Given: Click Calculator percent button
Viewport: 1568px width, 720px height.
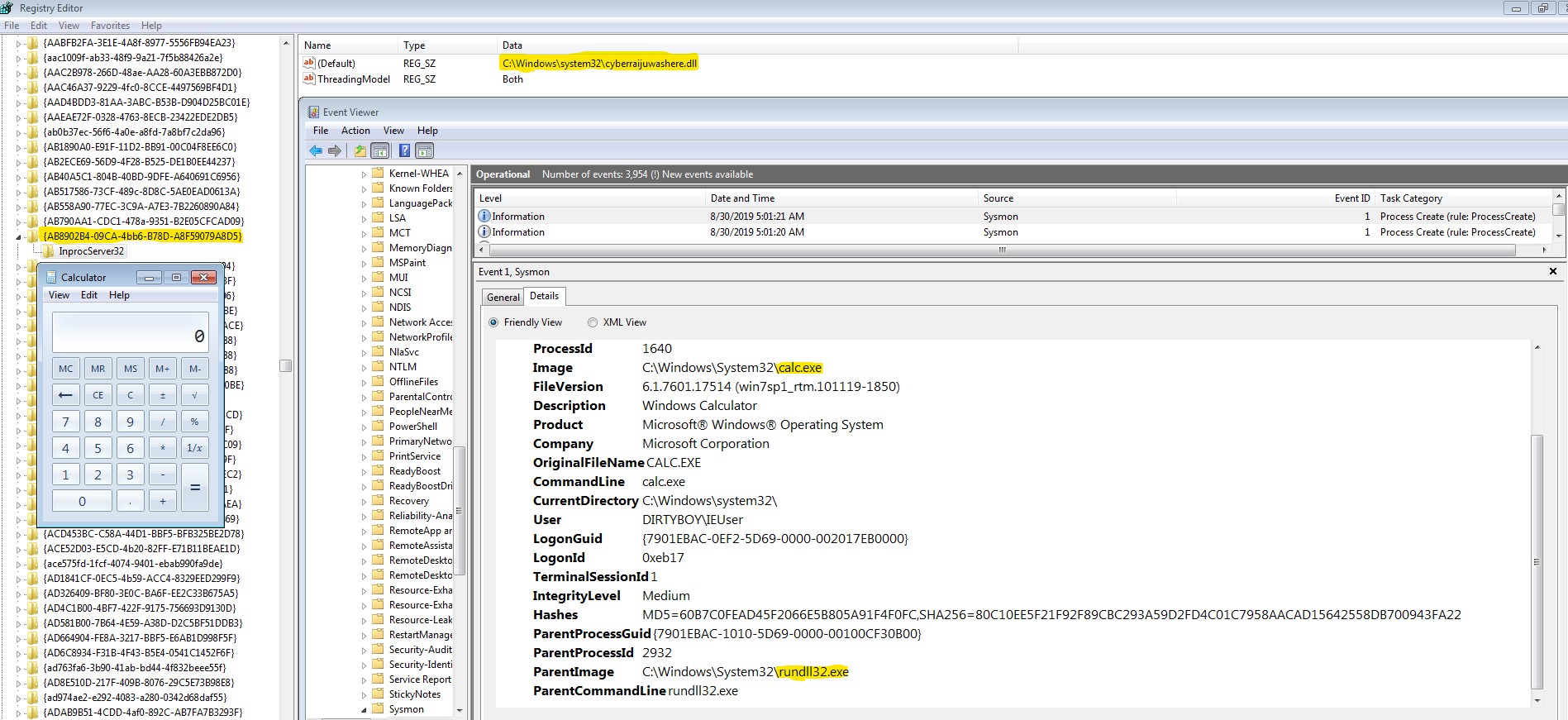Looking at the screenshot, I should [195, 422].
